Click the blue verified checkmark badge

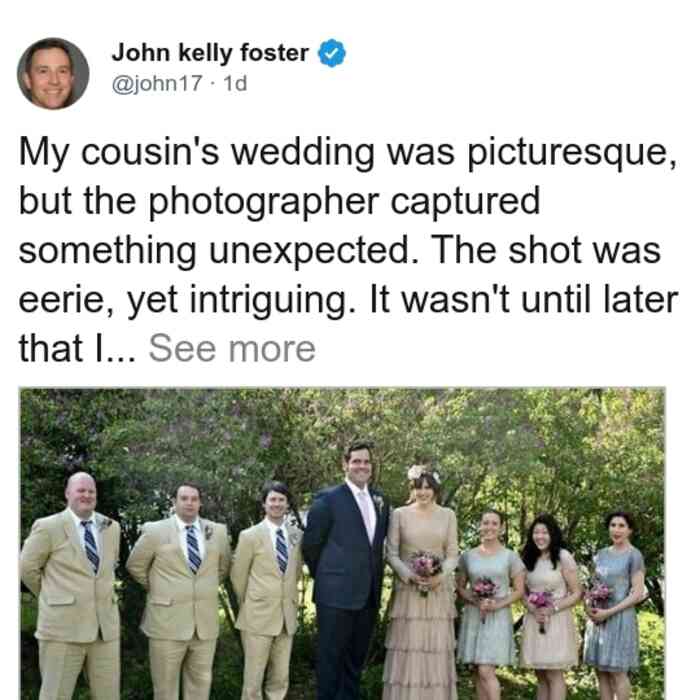tap(332, 53)
